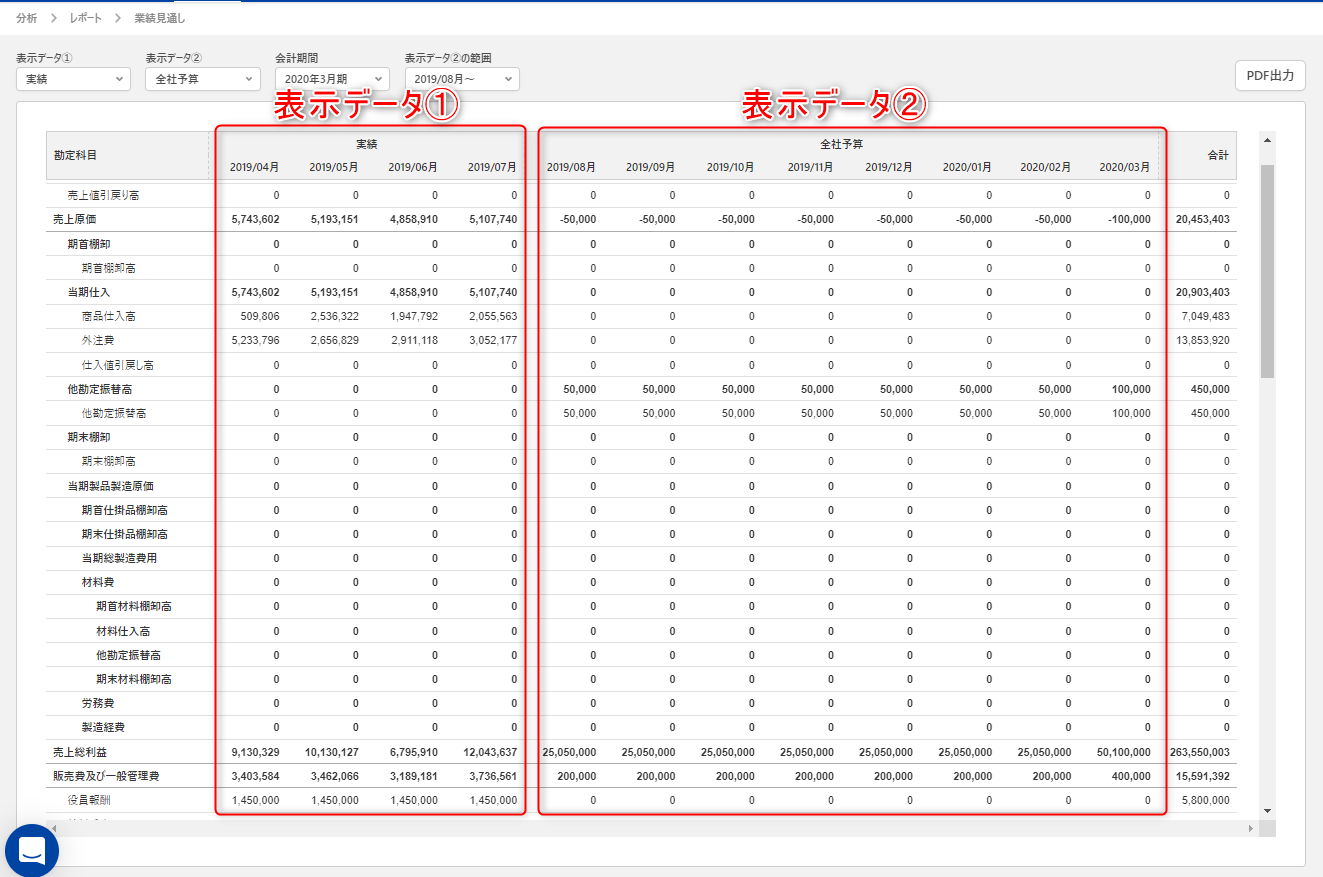Open the chat support widget
The image size is (1323, 877).
click(31, 850)
